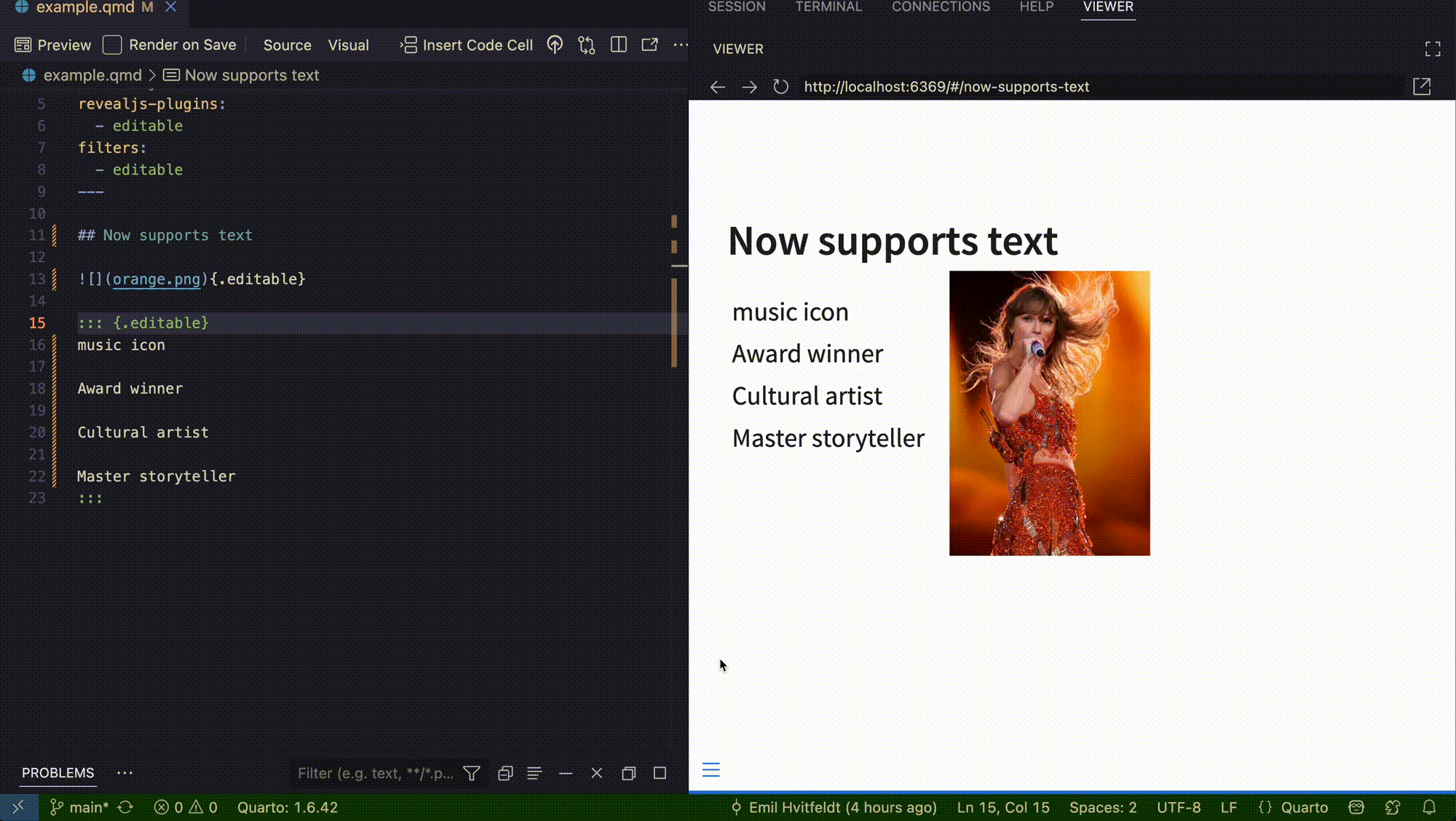Enable the Render on Save checkbox
This screenshot has width=1456, height=821.
[112, 45]
